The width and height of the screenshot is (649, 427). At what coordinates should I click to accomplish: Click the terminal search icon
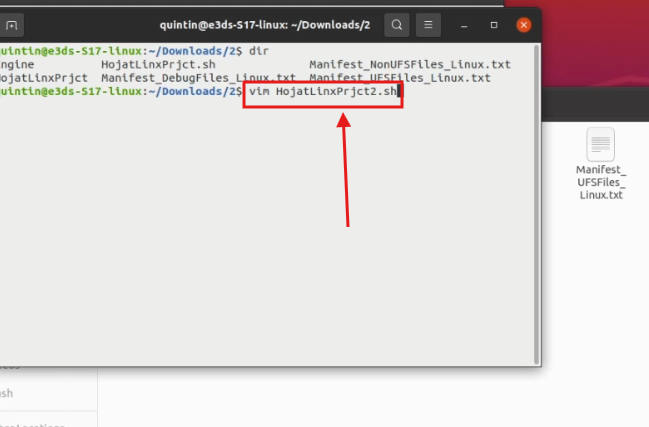click(397, 25)
